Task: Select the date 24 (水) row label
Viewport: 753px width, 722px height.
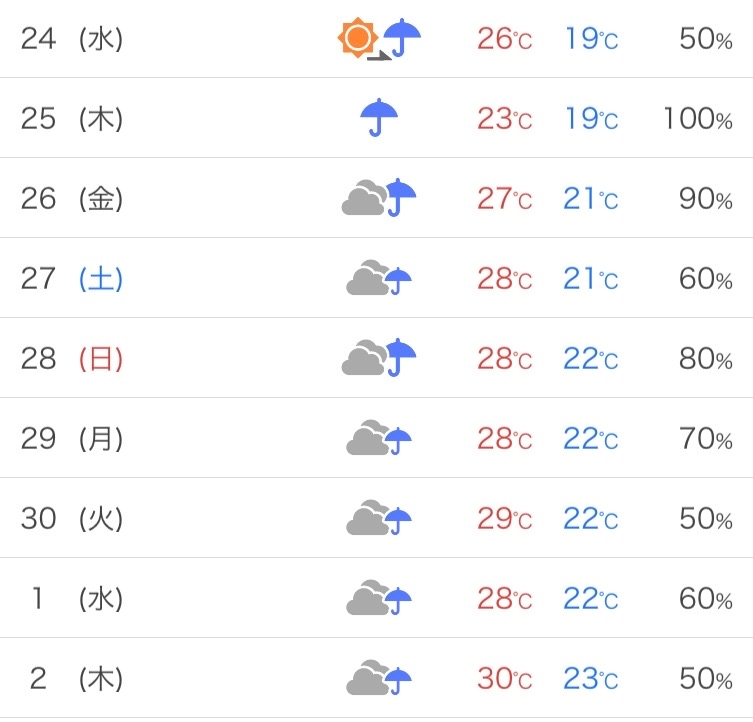Action: tap(72, 38)
